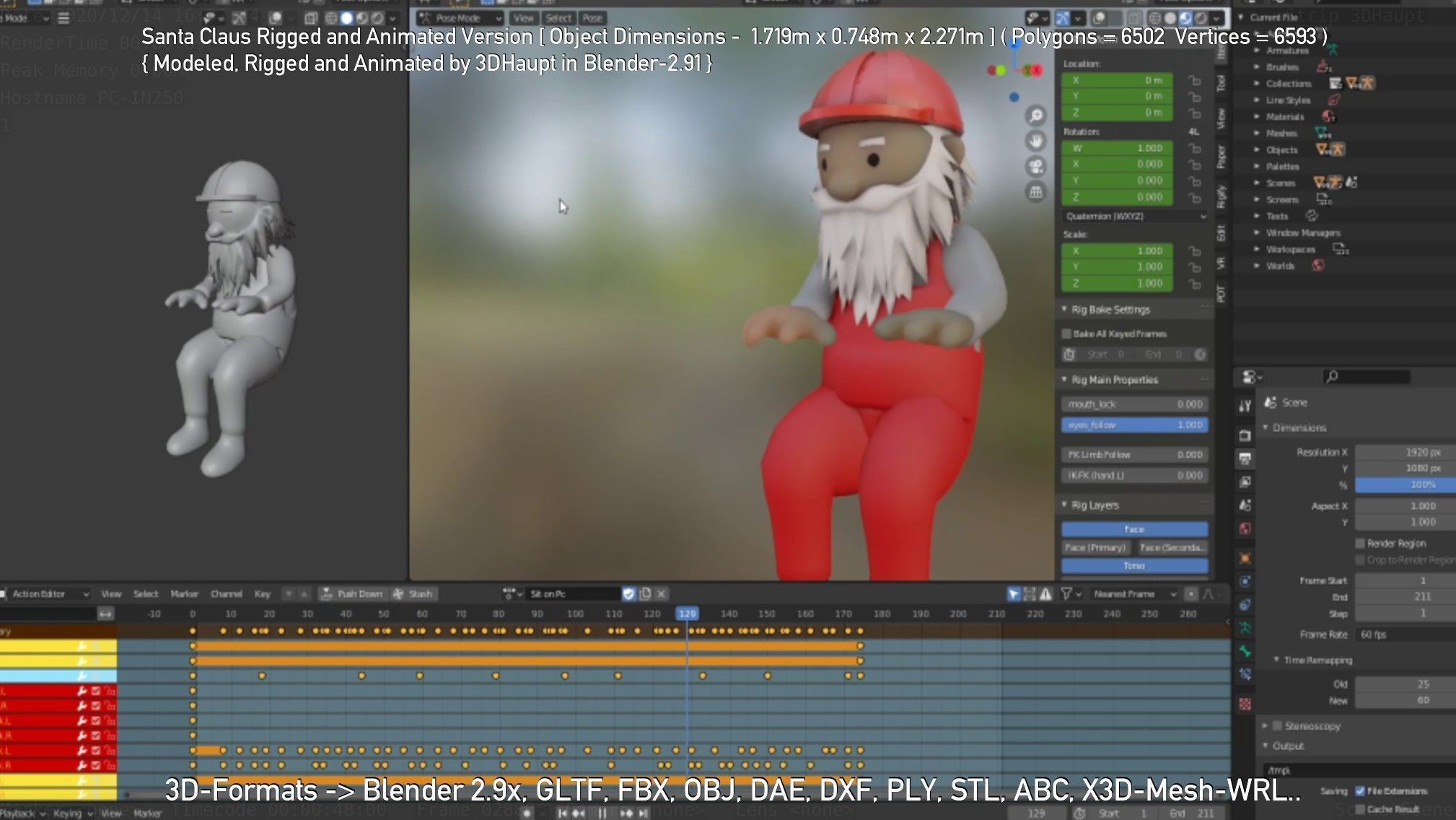Toggle lock for Scale Z

[1195, 284]
